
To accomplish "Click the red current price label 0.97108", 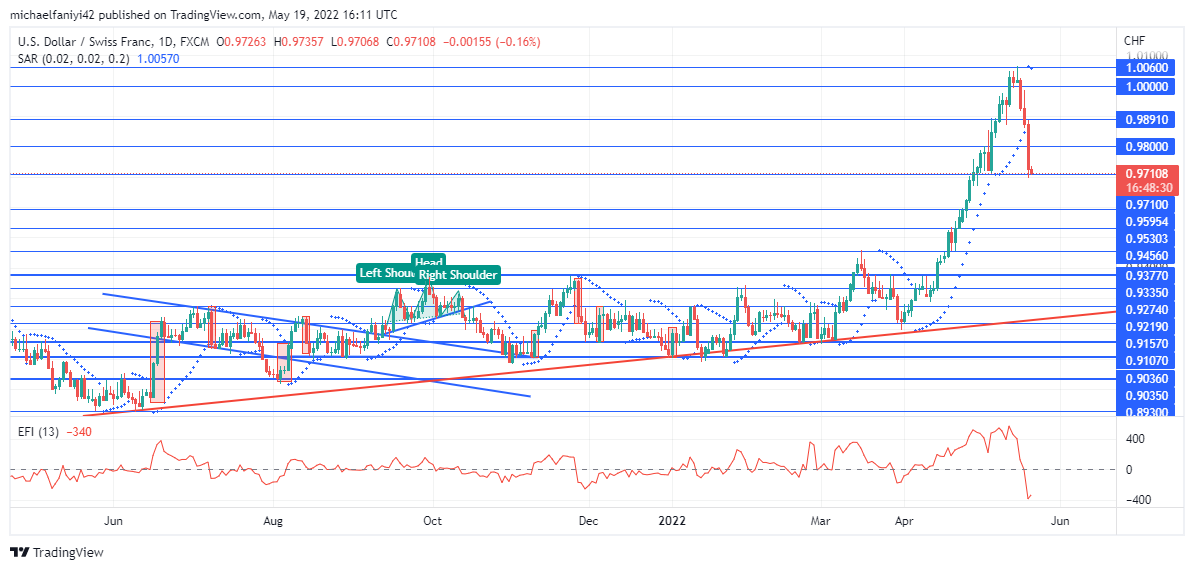I will (1146, 174).
